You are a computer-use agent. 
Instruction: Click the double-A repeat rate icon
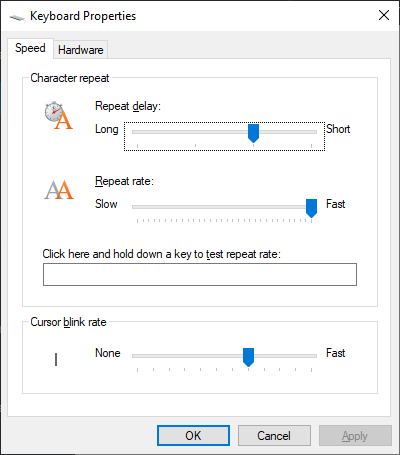59,190
